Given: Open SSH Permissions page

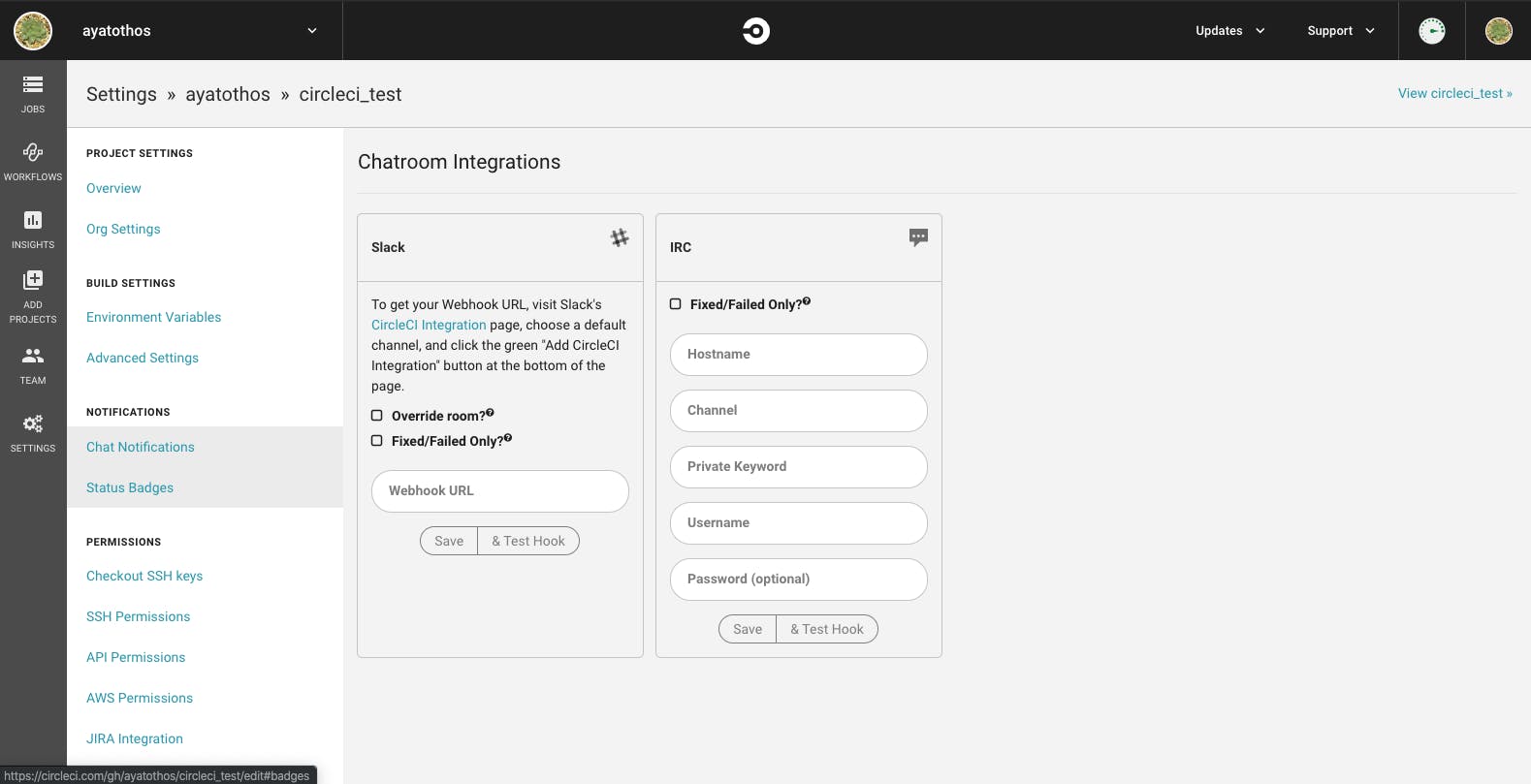Looking at the screenshot, I should [x=139, y=616].
